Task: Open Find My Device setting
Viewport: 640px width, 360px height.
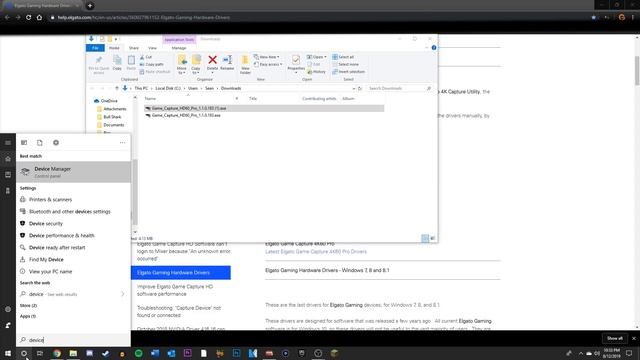Action: tap(46, 260)
